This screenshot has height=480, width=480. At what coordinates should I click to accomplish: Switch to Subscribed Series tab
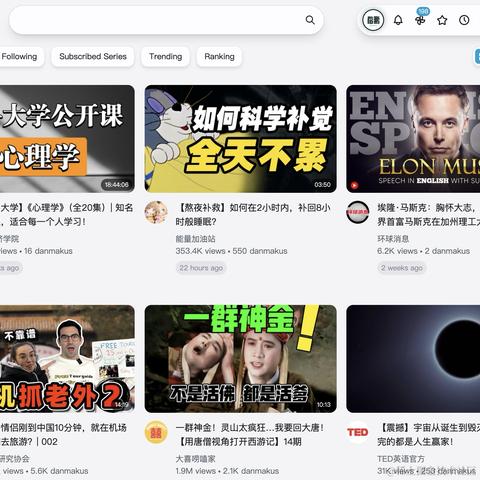(x=93, y=57)
